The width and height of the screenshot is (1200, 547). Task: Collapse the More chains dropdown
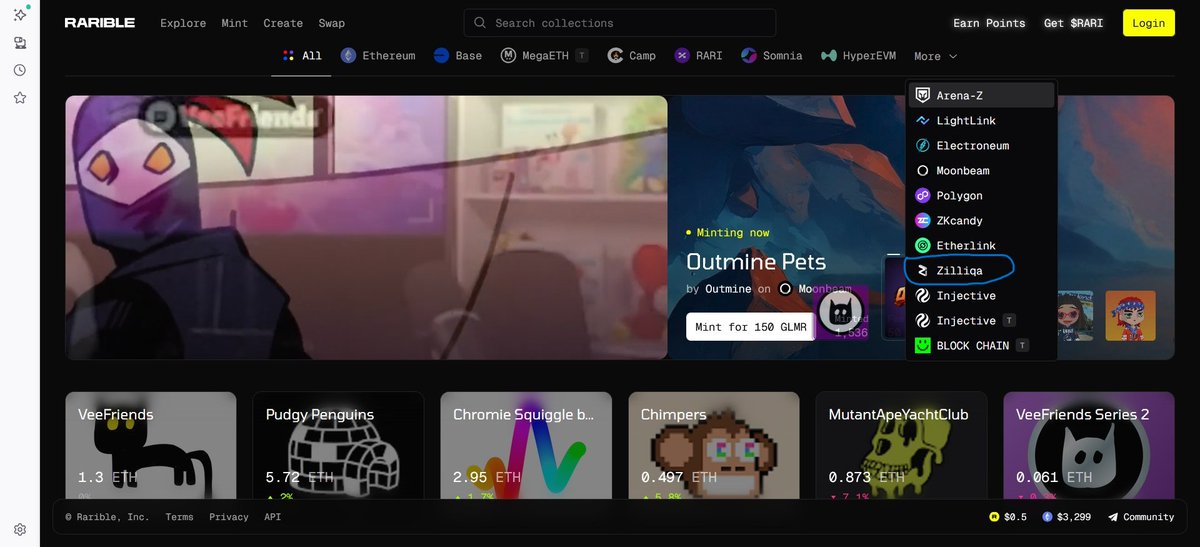(935, 56)
